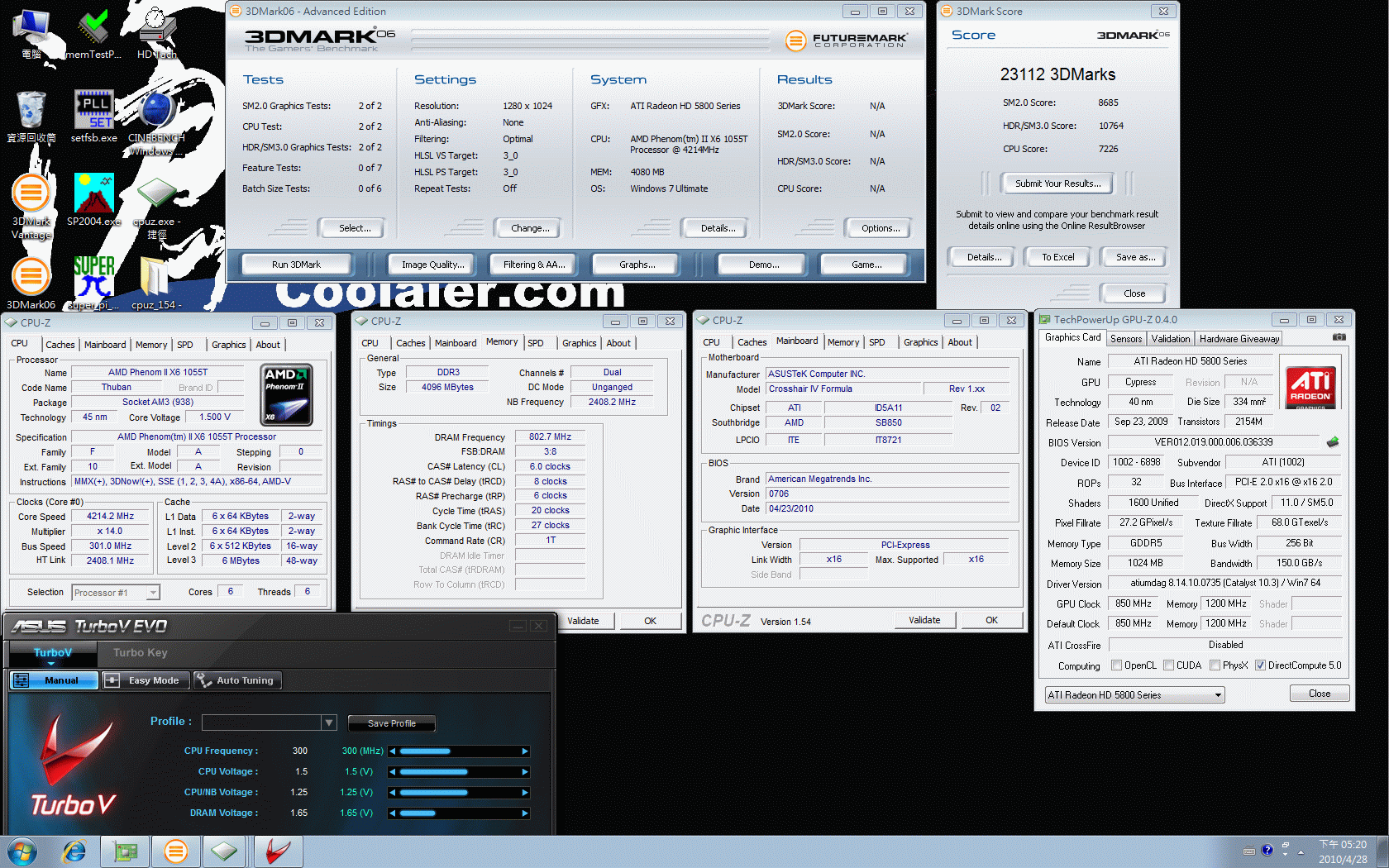This screenshot has width=1389, height=868.
Task: Open the SP2004.exe desktop icon
Action: pos(93,195)
